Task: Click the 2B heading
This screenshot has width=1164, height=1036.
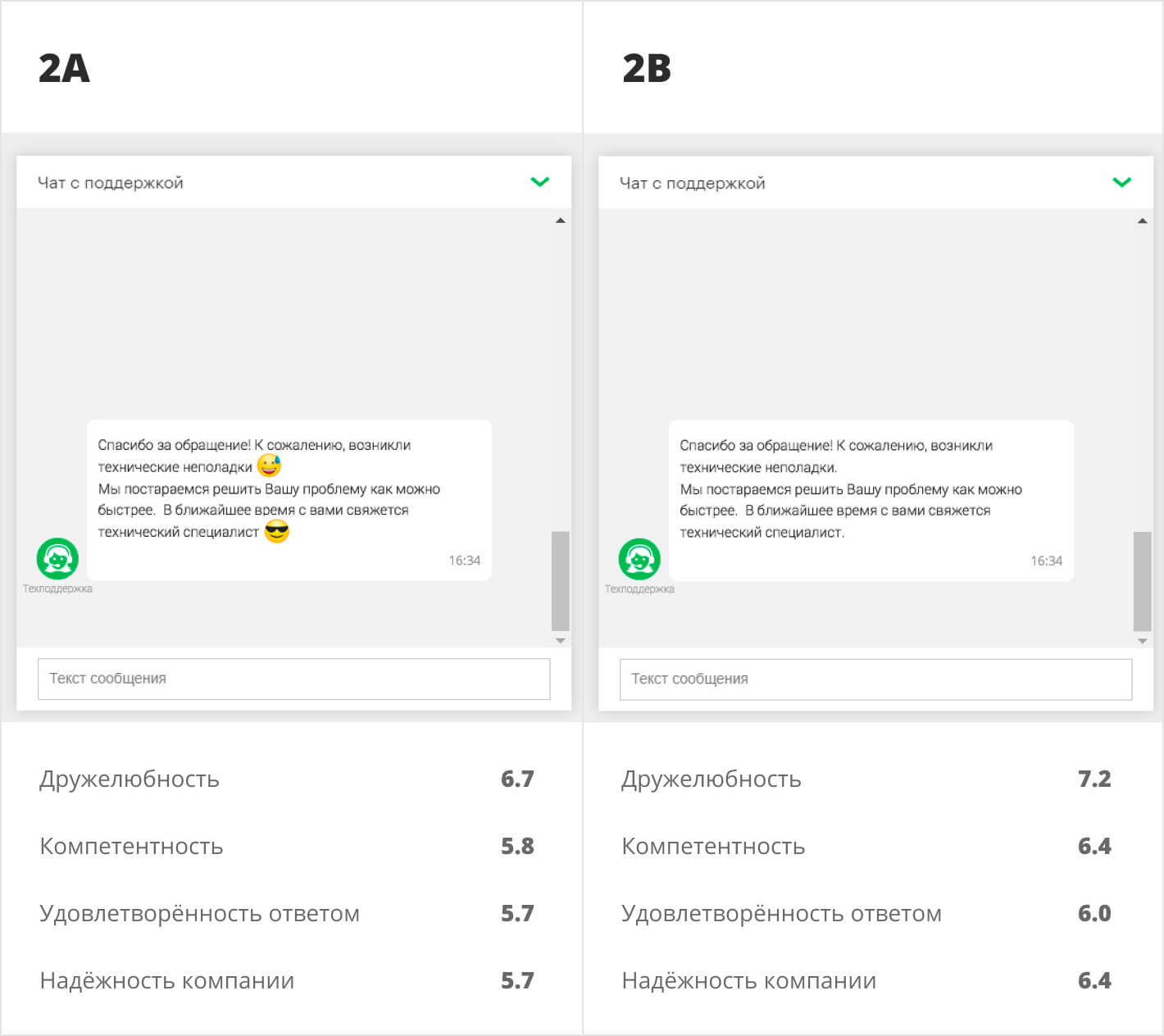Action: click(x=647, y=68)
